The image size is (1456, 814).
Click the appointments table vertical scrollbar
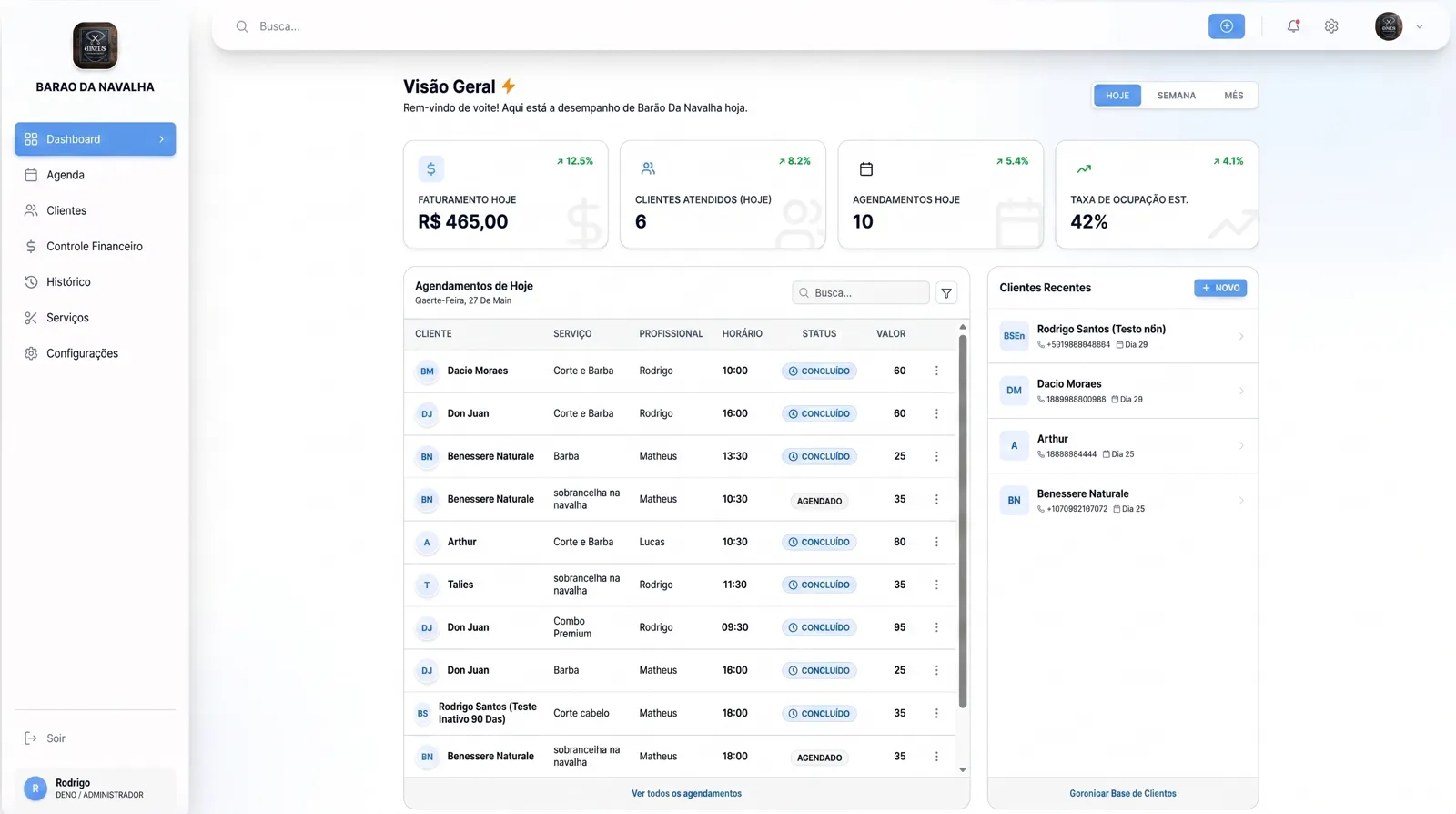pyautogui.click(x=963, y=521)
